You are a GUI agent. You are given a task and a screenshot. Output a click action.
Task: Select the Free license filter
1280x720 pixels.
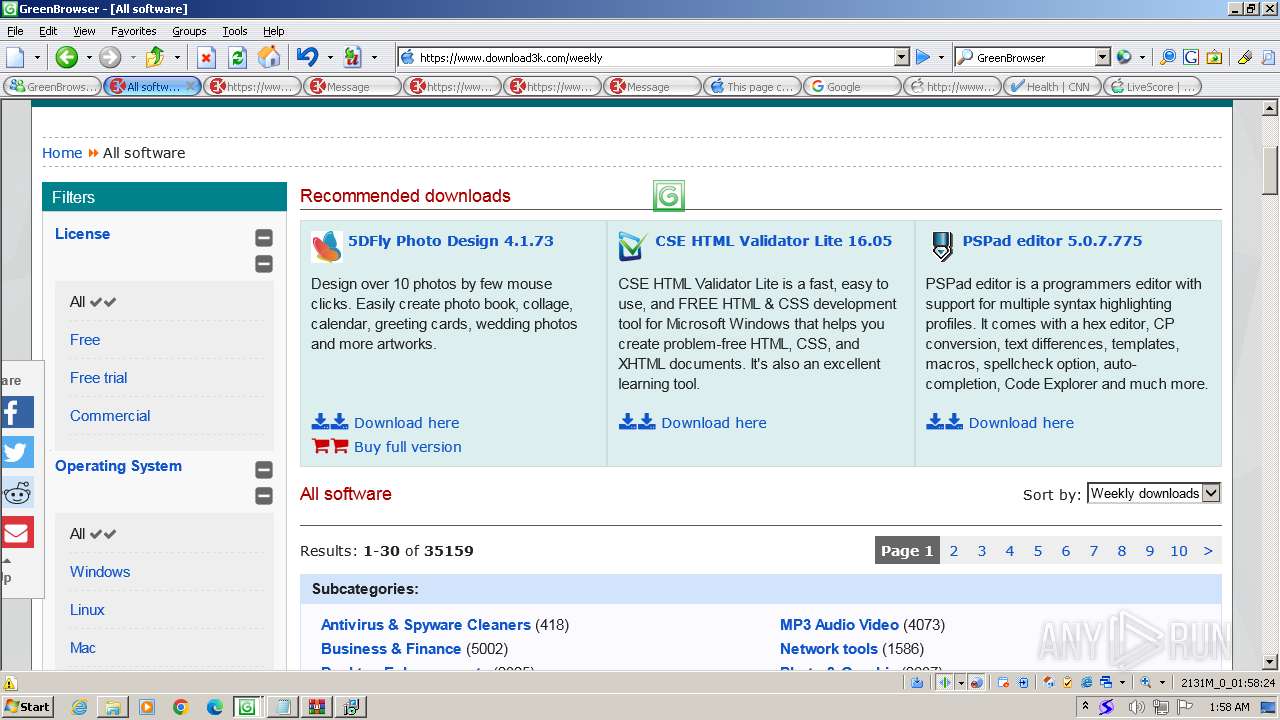85,340
